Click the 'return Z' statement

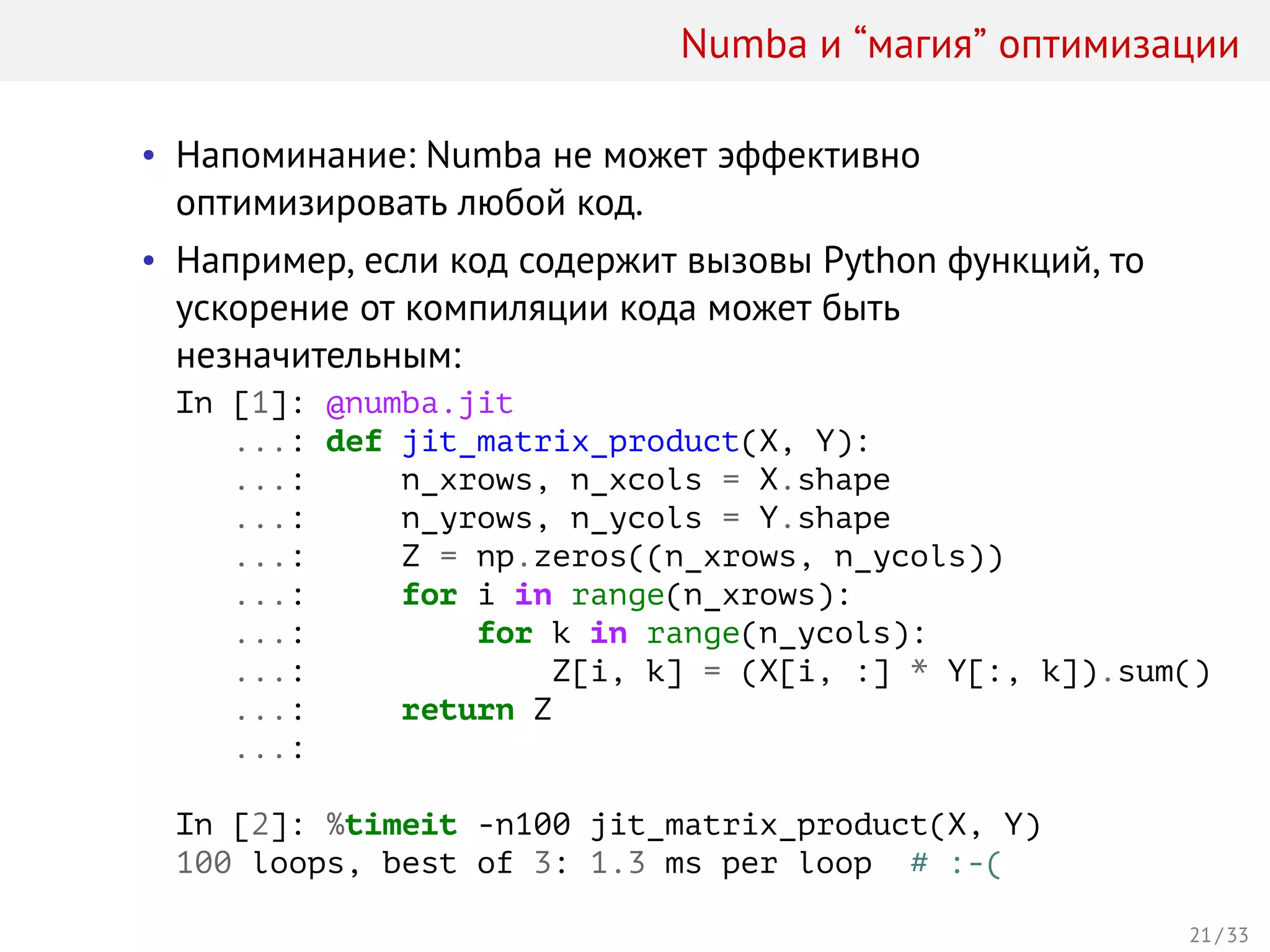point(476,710)
